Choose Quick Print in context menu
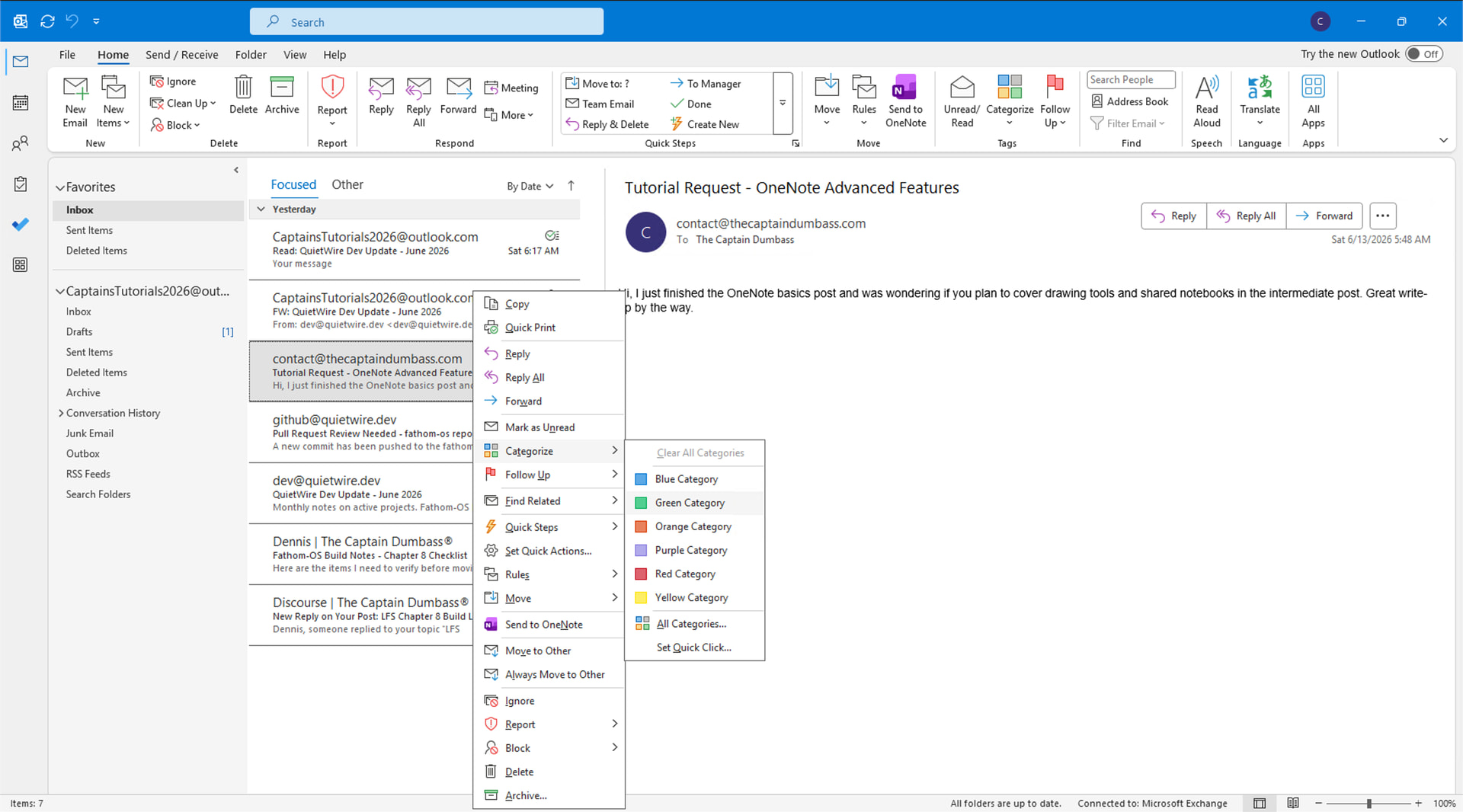Image resolution: width=1463 pixels, height=812 pixels. 549,328
